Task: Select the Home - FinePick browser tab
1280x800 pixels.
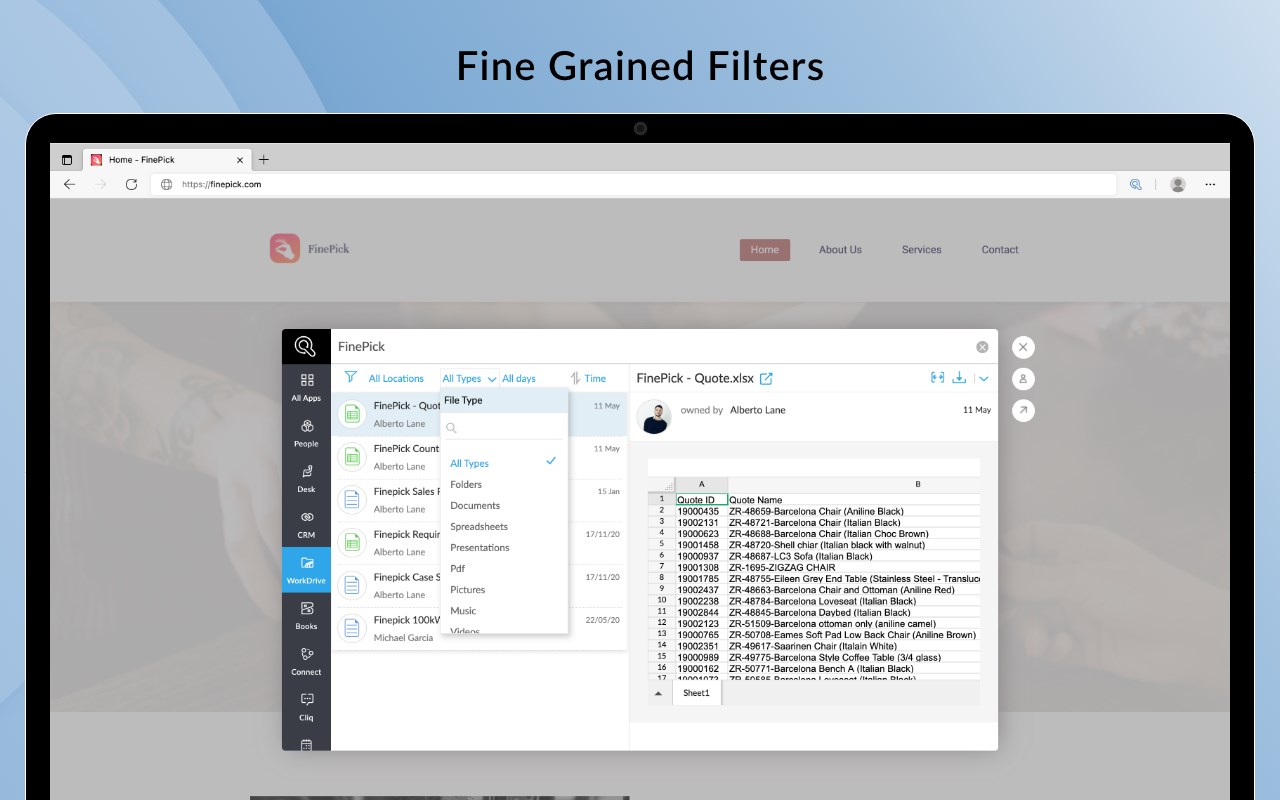Action: (168, 160)
